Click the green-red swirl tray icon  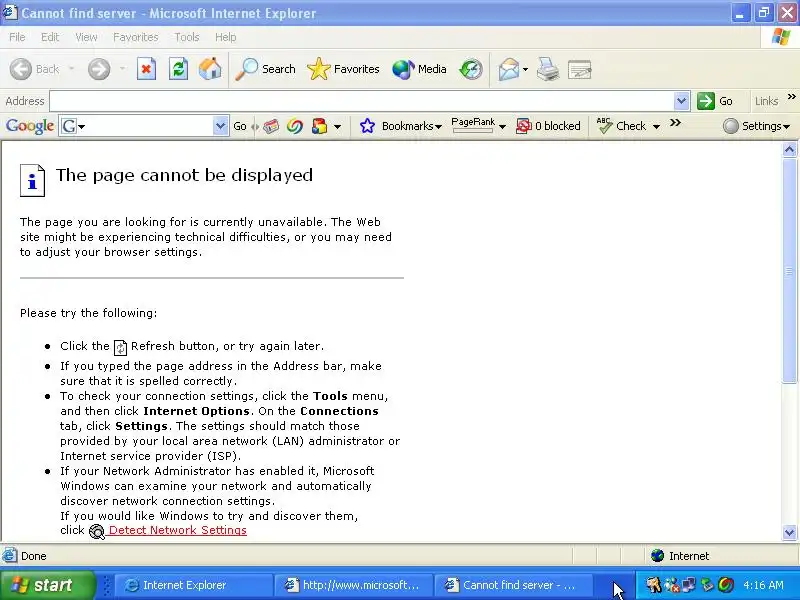726,585
